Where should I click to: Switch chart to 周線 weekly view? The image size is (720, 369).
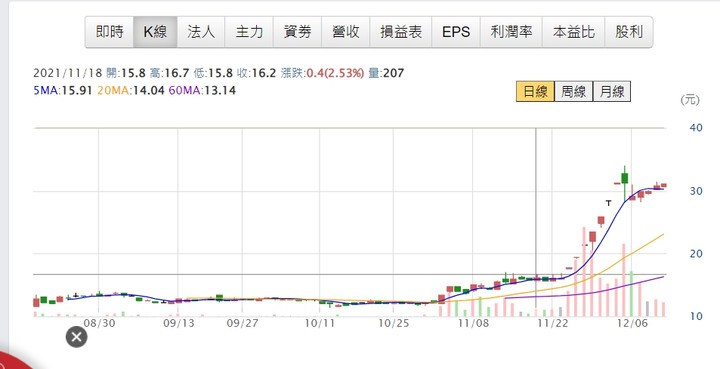(x=574, y=91)
